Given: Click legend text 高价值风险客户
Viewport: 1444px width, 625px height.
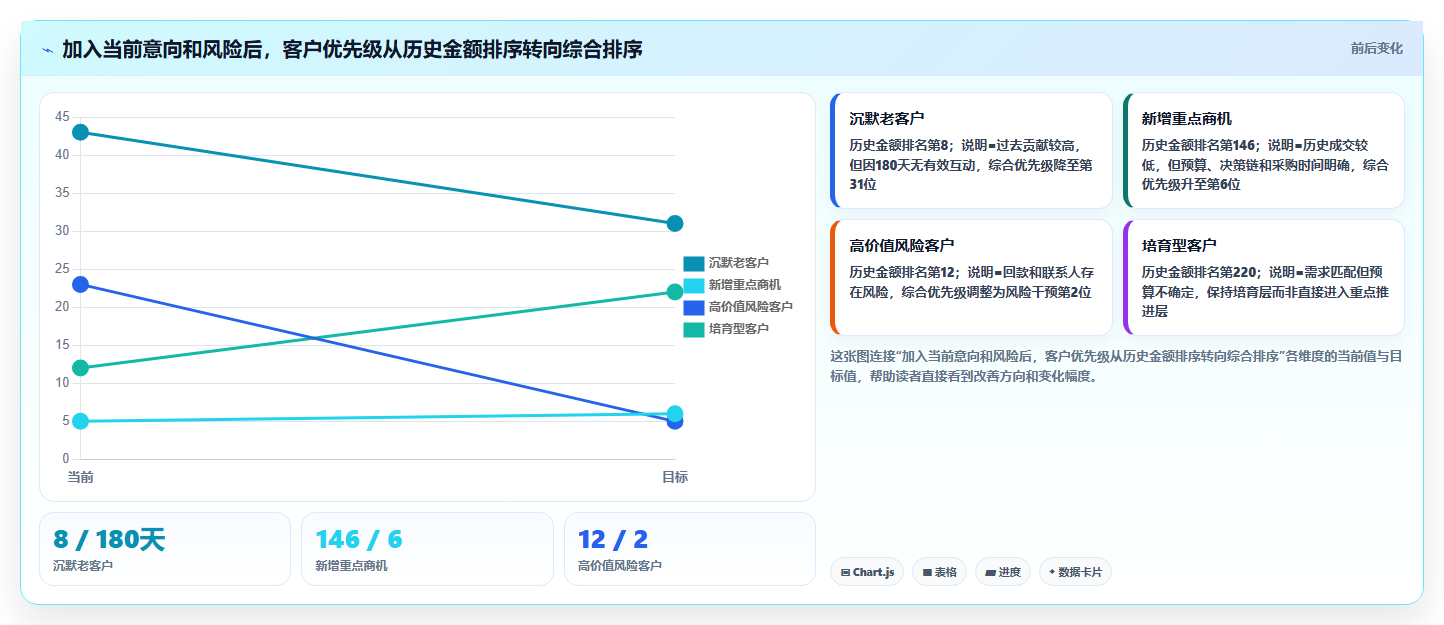Looking at the screenshot, I should (x=751, y=307).
